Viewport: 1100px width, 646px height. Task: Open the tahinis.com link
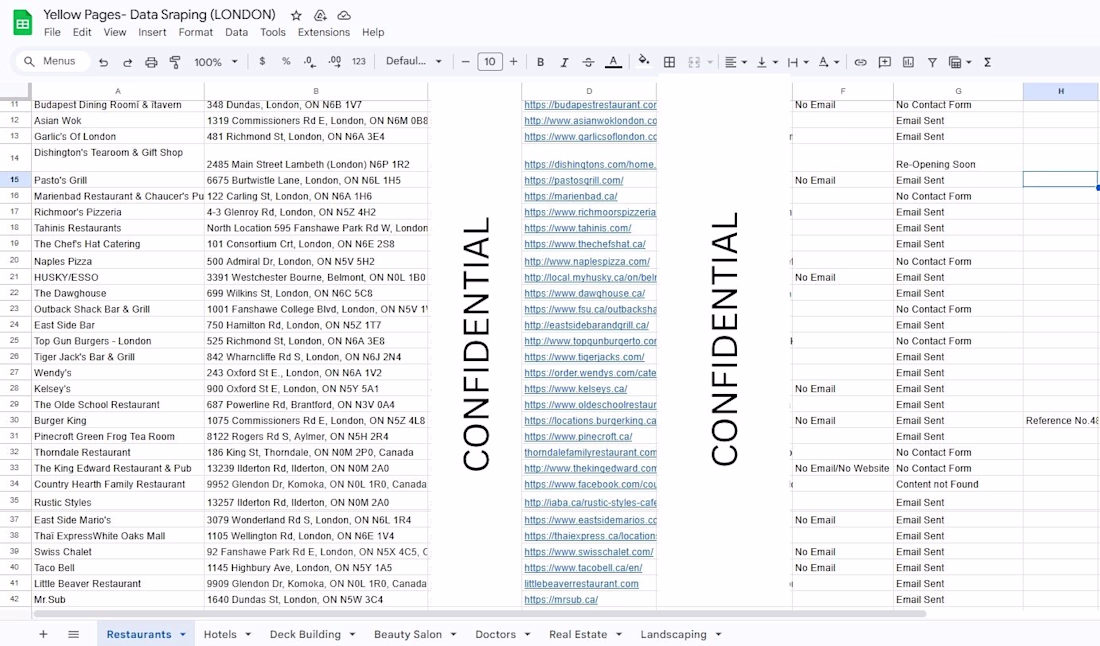click(x=577, y=228)
